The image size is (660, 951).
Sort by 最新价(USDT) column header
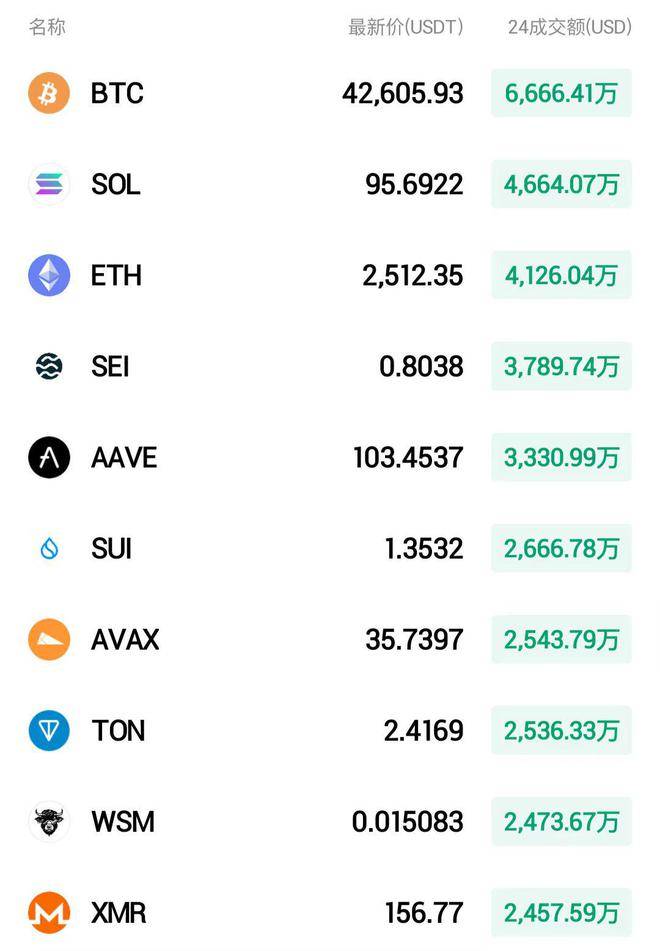(x=405, y=27)
